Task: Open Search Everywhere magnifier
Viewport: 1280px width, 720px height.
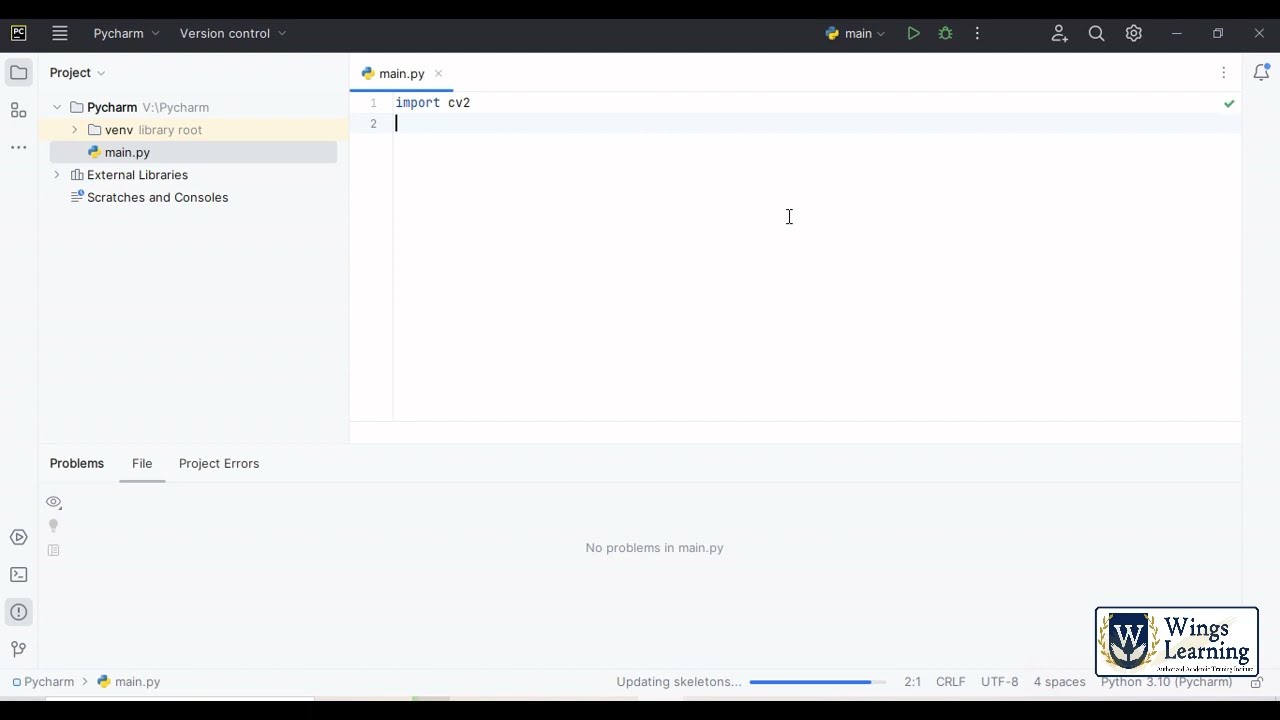Action: 1096,33
